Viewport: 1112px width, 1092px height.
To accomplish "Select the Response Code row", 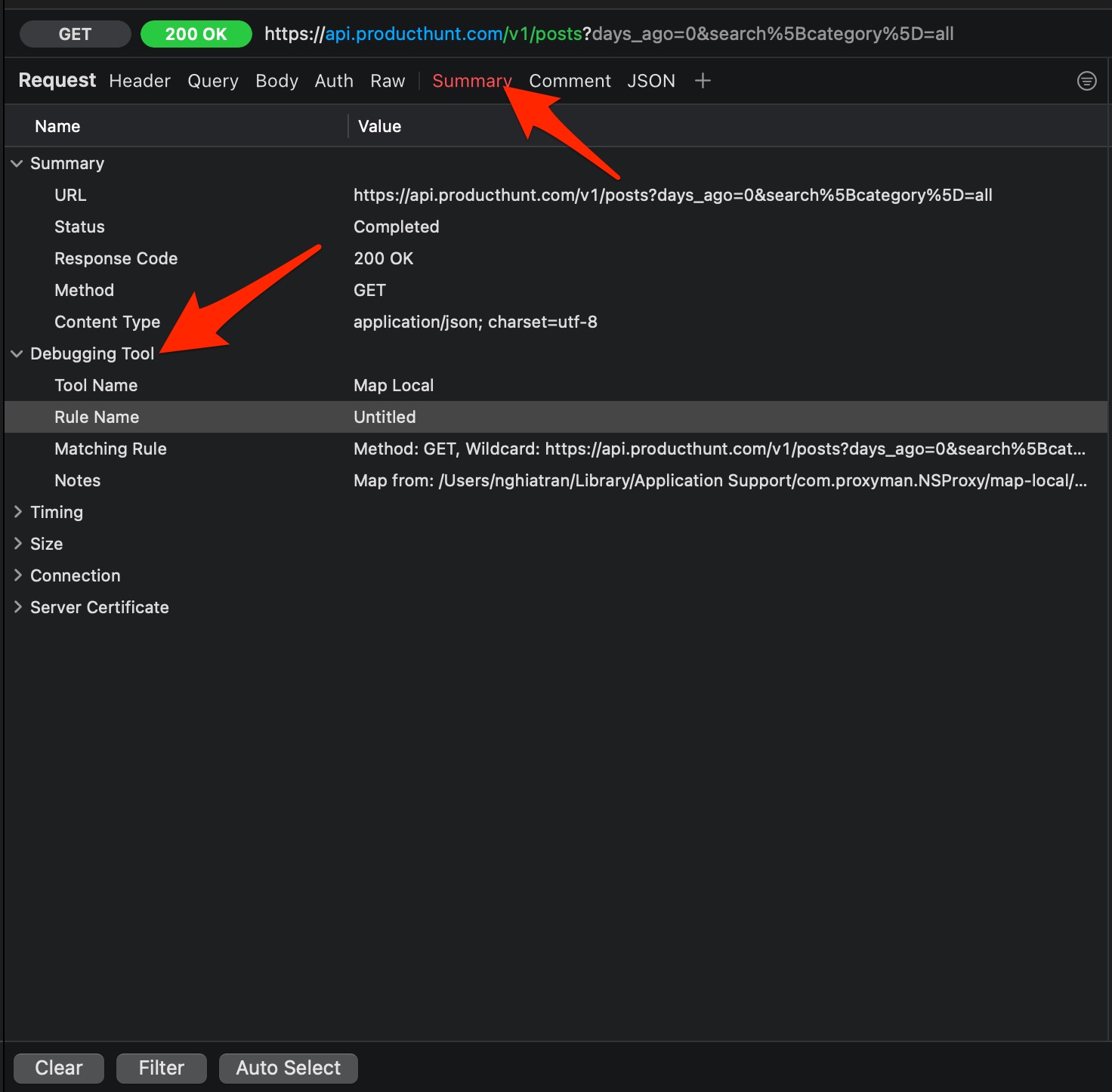I will pos(556,258).
